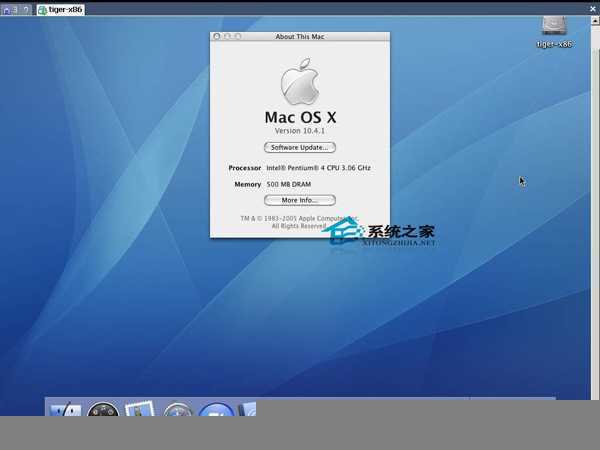600x450 pixels.
Task: Click the help question mark icon in top bar
Action: click(26, 10)
